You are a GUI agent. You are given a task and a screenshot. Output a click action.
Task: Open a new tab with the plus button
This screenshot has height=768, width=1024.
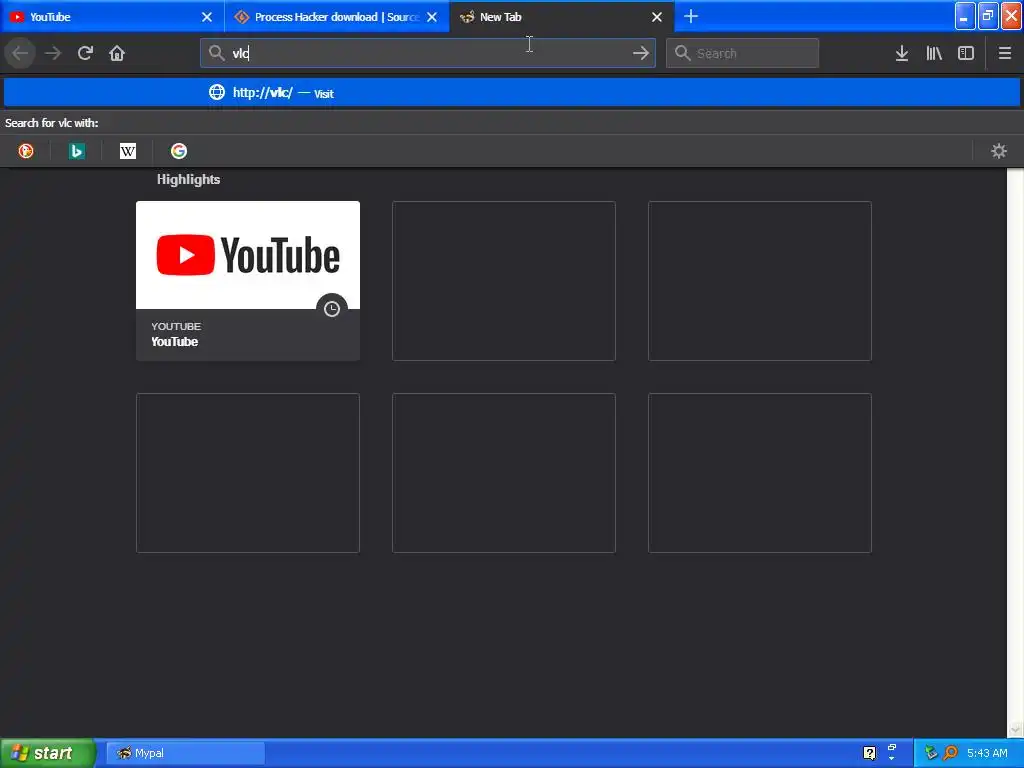coord(691,16)
